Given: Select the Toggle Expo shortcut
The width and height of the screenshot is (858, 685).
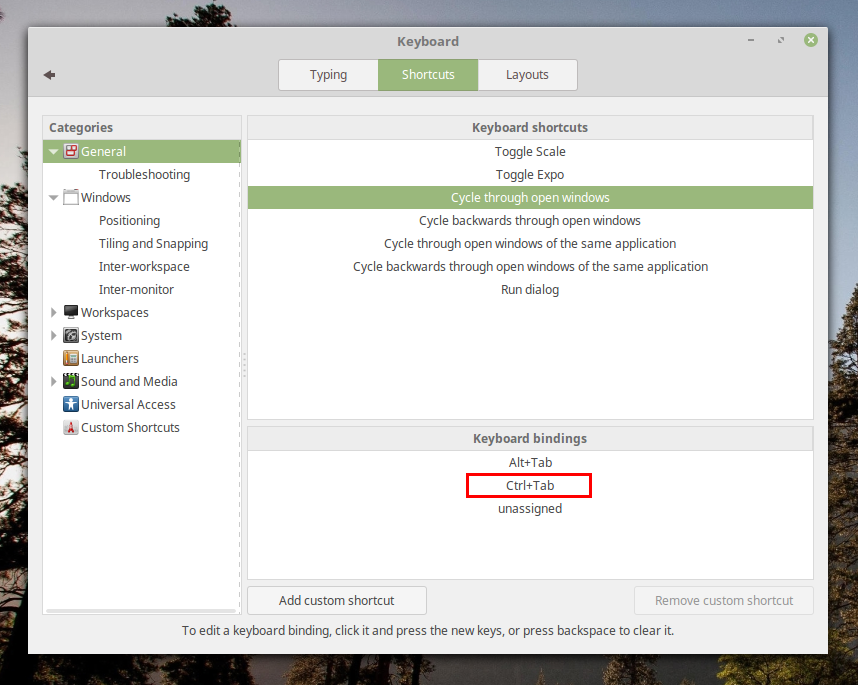Looking at the screenshot, I should pos(530,175).
